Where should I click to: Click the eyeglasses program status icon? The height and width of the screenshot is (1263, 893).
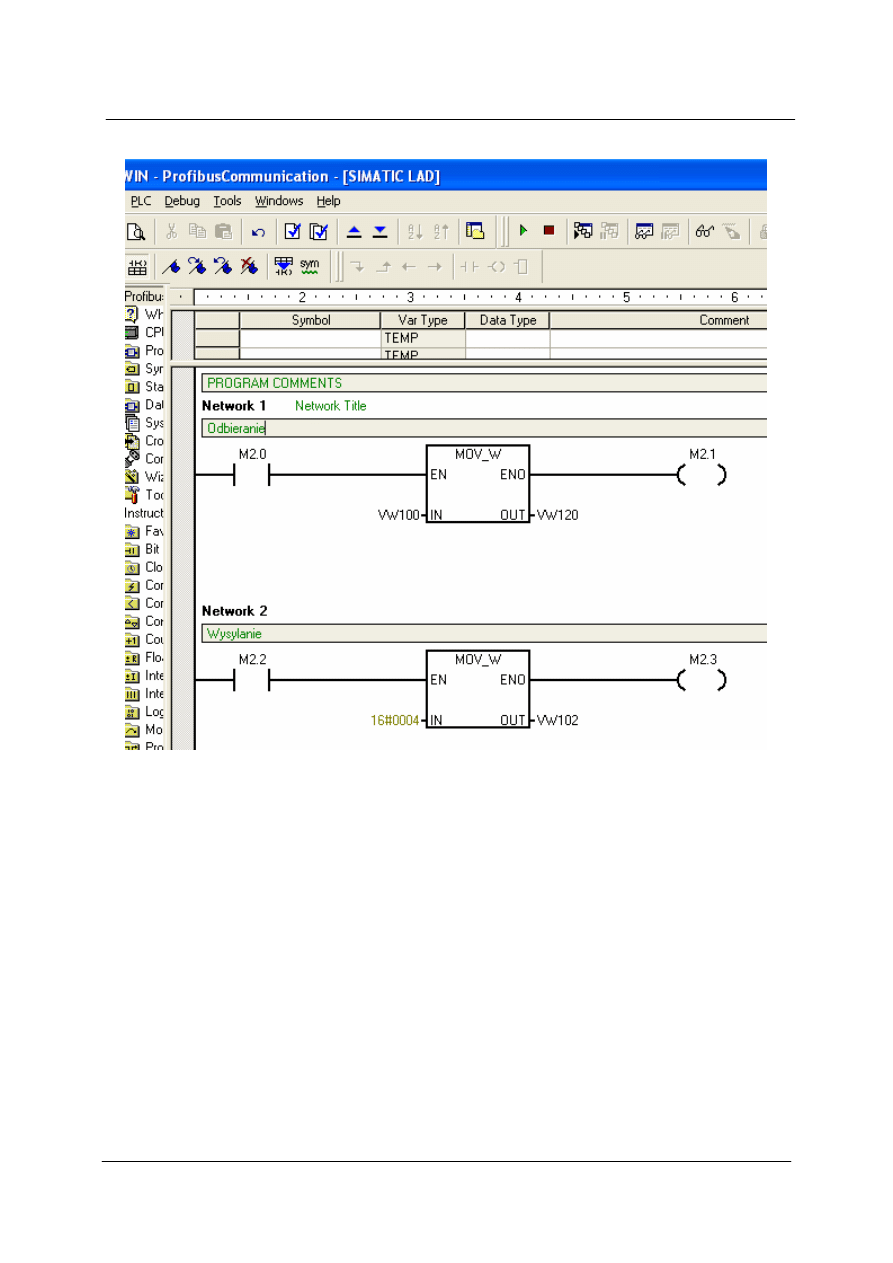705,232
